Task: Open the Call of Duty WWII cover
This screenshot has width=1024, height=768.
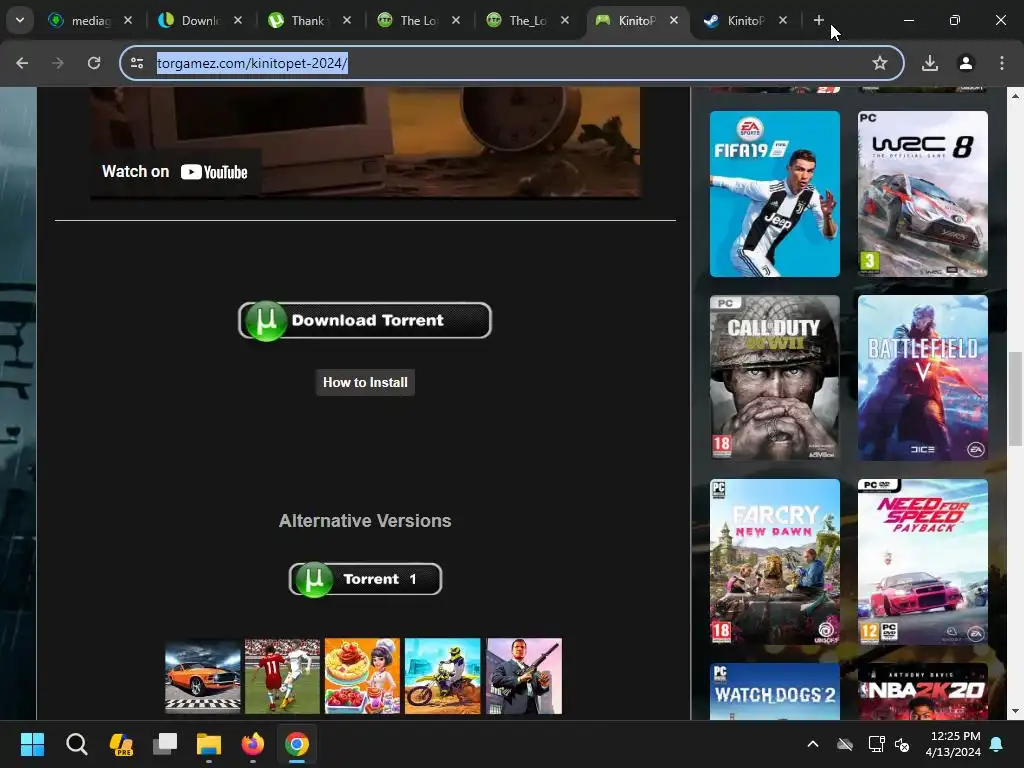Action: 775,378
